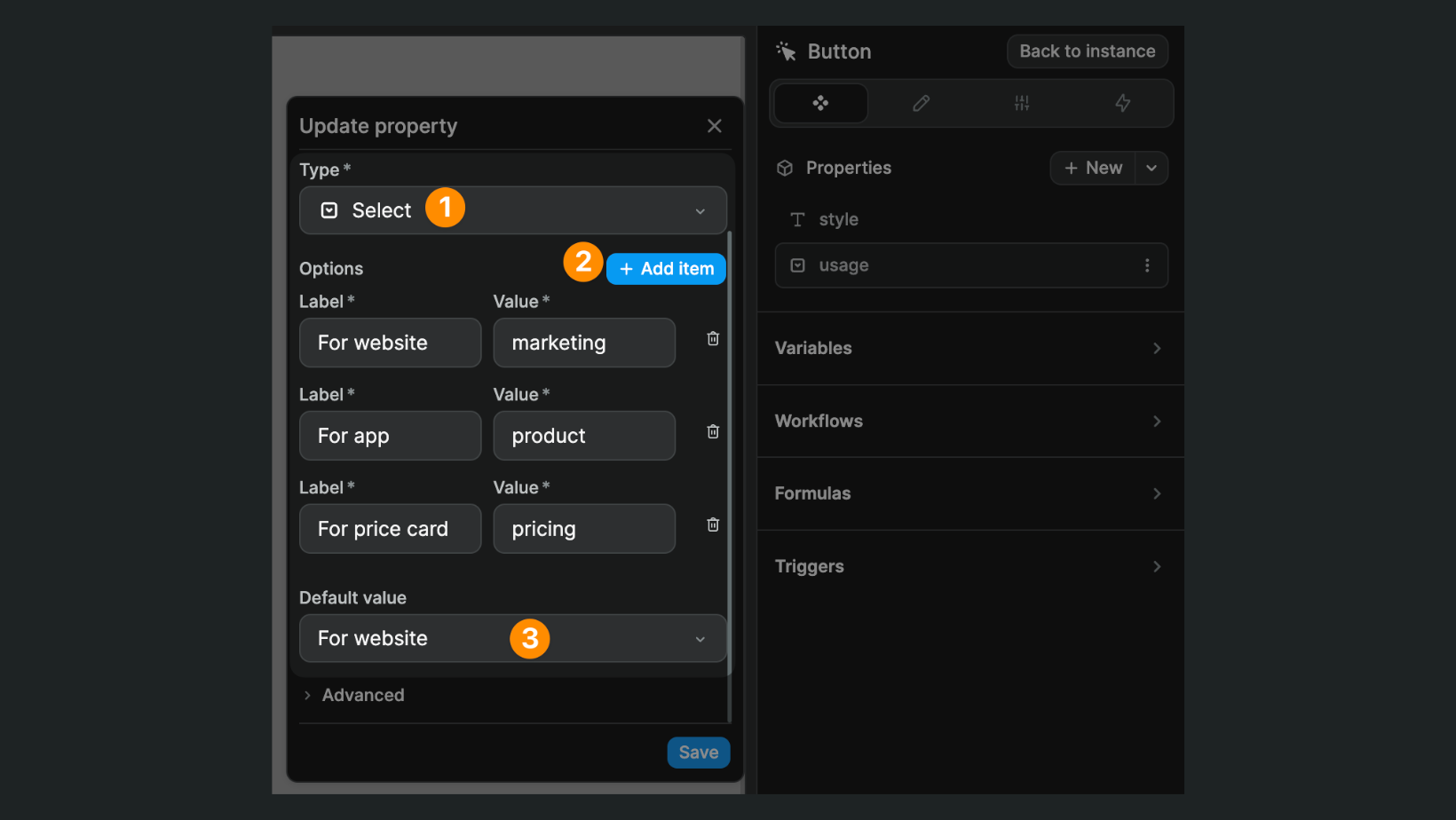Click the cursor icon beside Button heading

(x=786, y=51)
